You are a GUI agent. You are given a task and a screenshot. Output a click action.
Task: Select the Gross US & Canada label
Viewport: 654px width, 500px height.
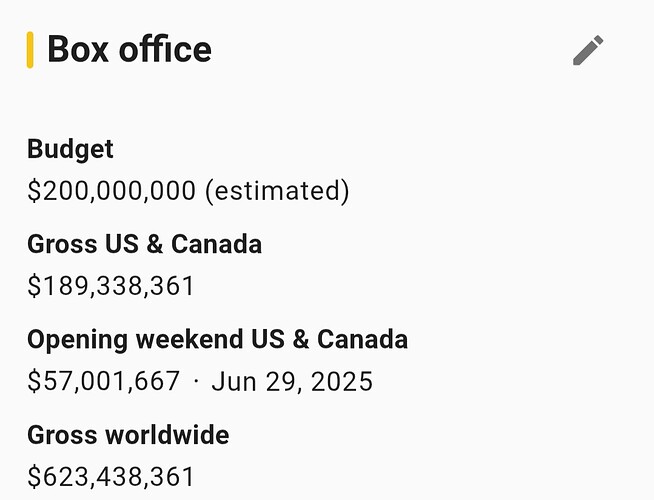tap(144, 244)
